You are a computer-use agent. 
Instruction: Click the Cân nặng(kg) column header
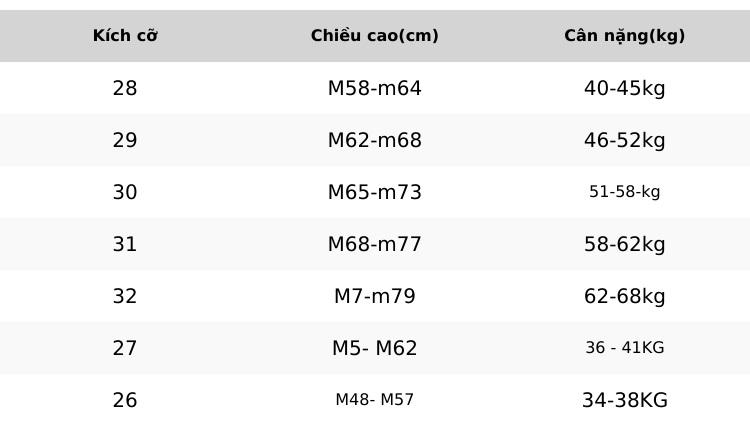624,35
